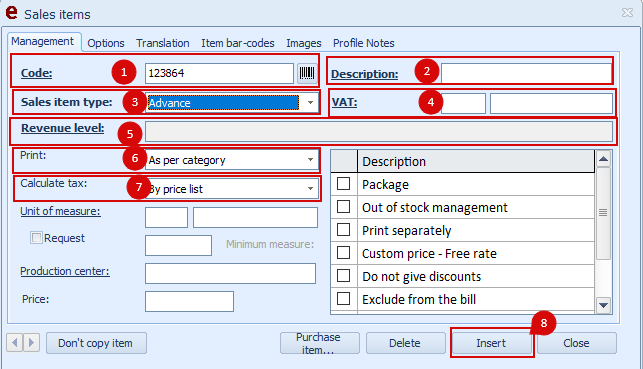The height and width of the screenshot is (369, 643).
Task: Click the Revenue level link
Action: 63,128
